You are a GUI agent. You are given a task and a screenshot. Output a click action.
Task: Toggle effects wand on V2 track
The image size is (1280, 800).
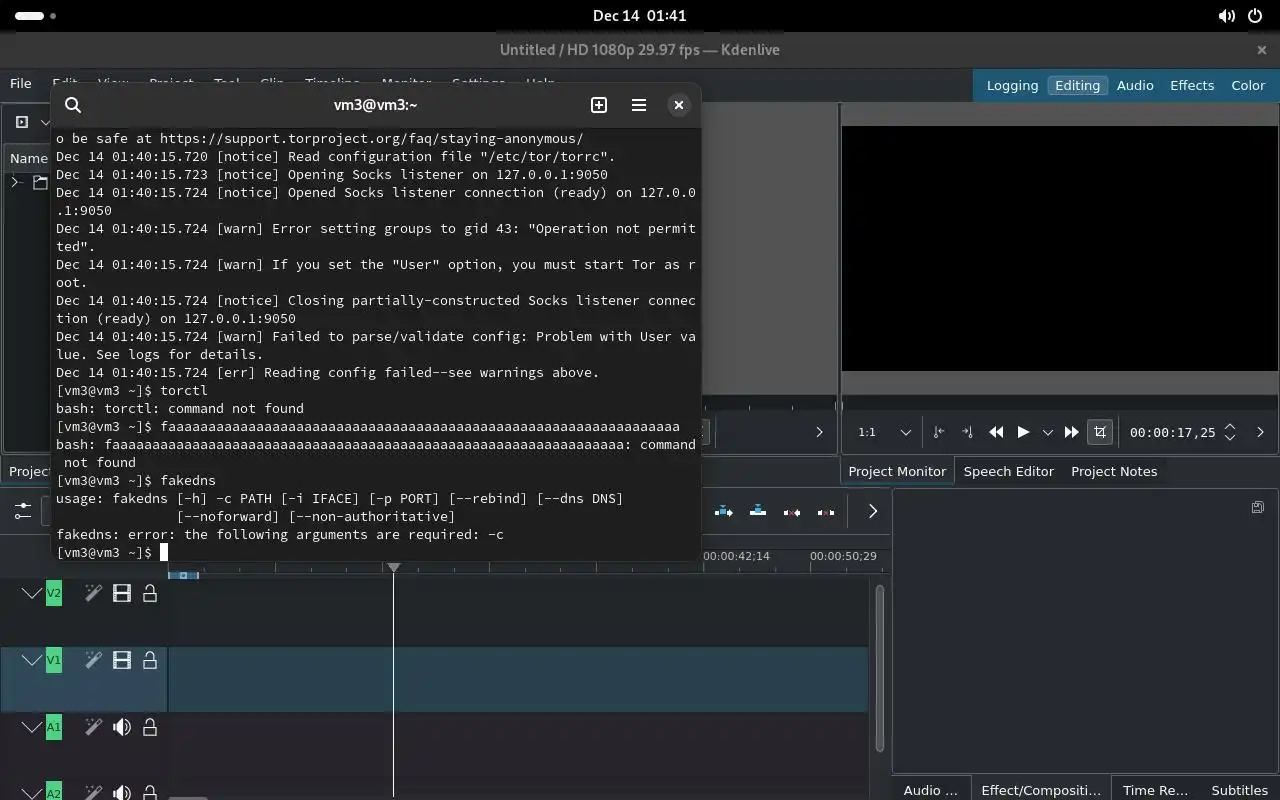pyautogui.click(x=93, y=594)
